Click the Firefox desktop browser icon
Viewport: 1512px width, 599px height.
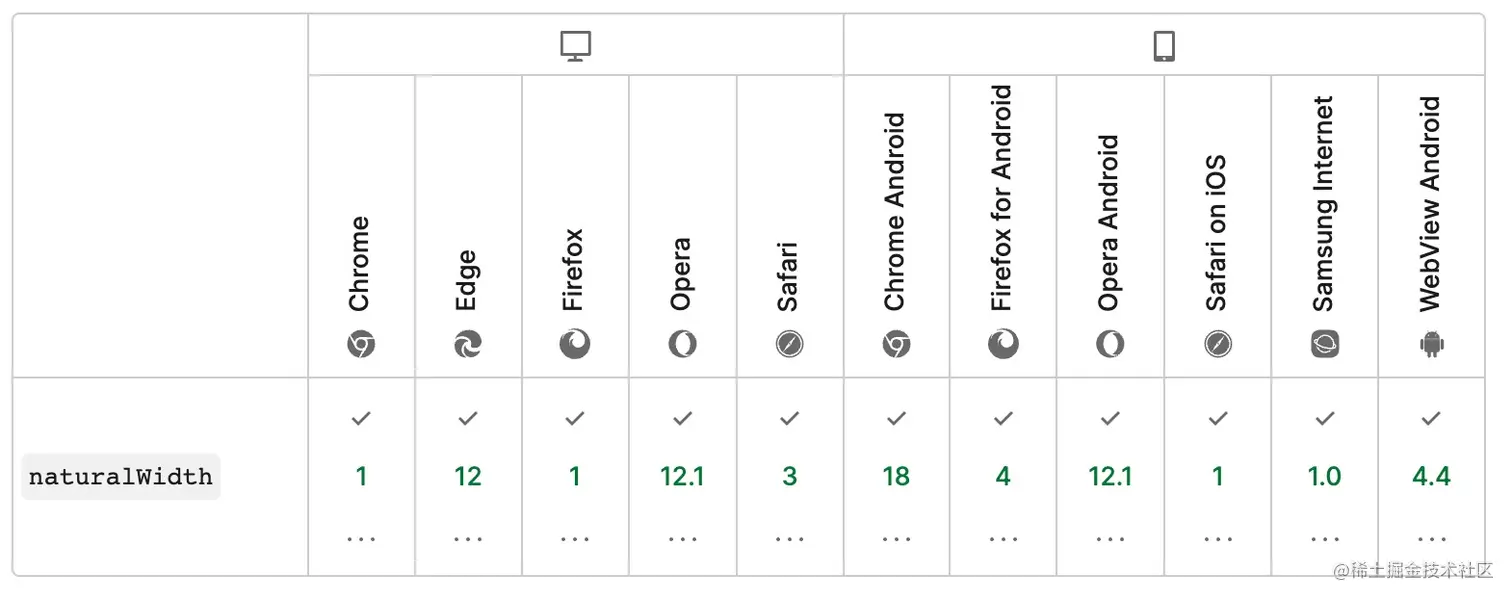(x=575, y=345)
